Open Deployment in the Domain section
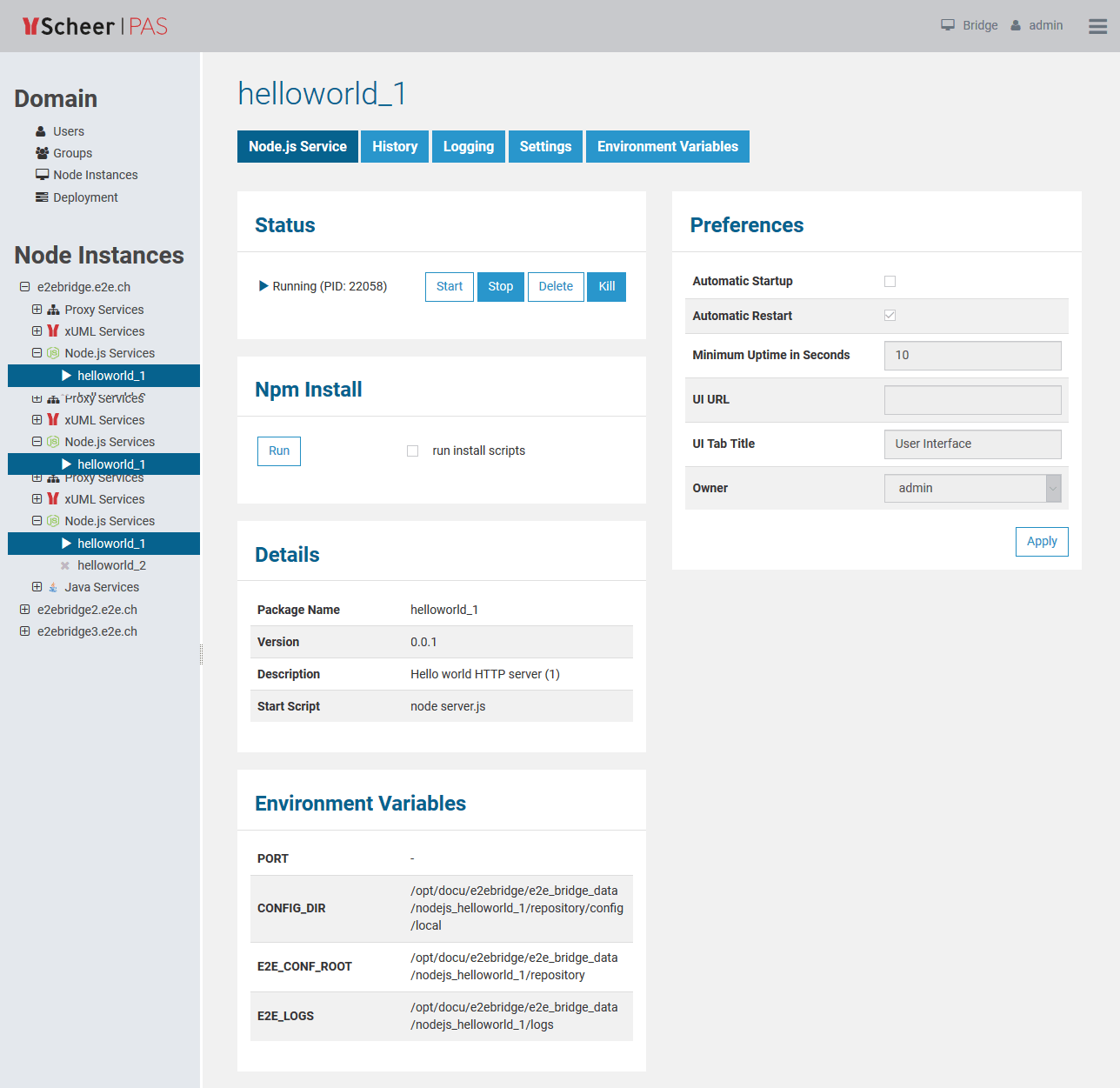Screen dimensions: 1120x1088 tap(85, 197)
